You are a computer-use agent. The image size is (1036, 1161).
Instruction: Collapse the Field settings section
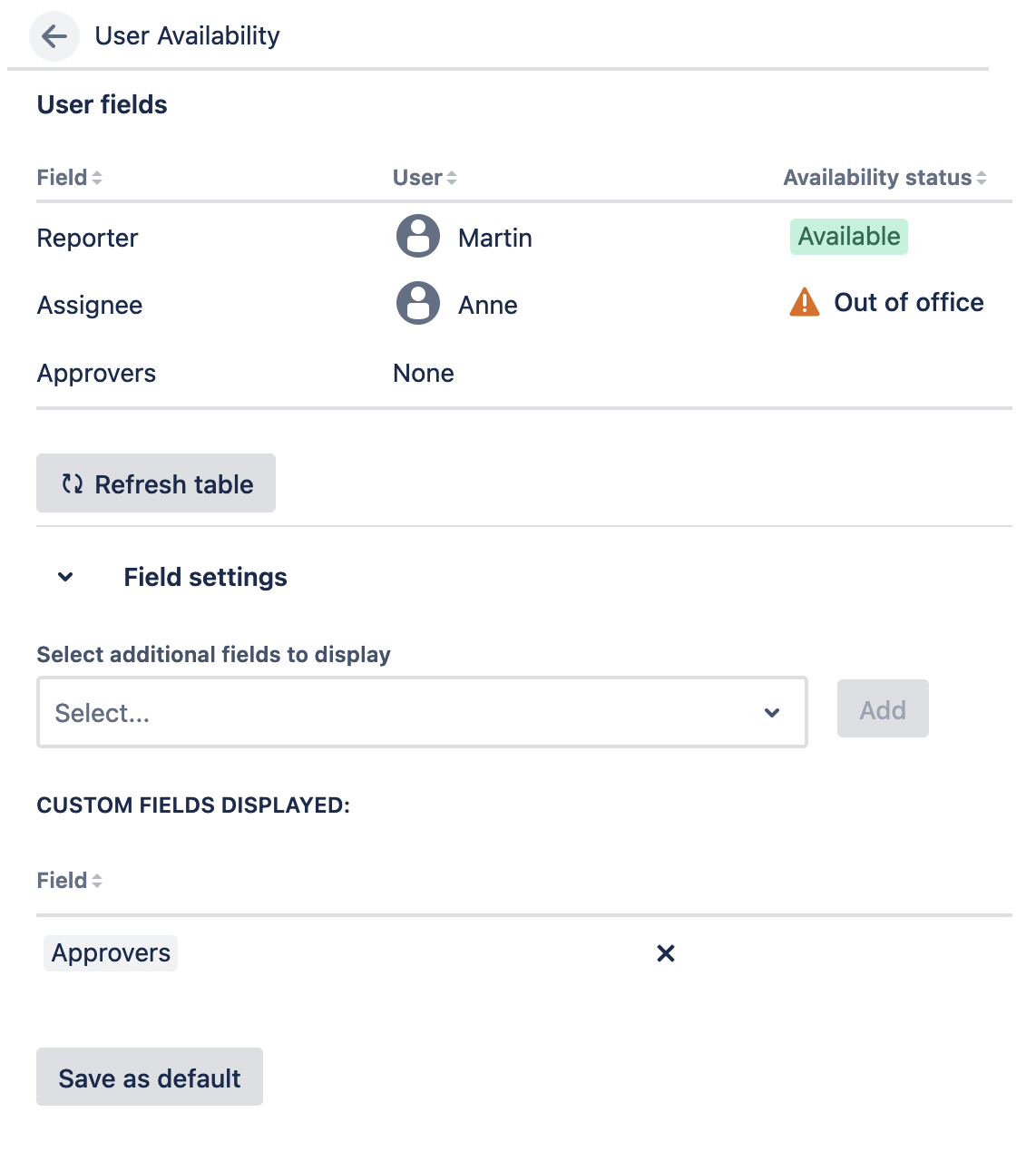pyautogui.click(x=64, y=577)
